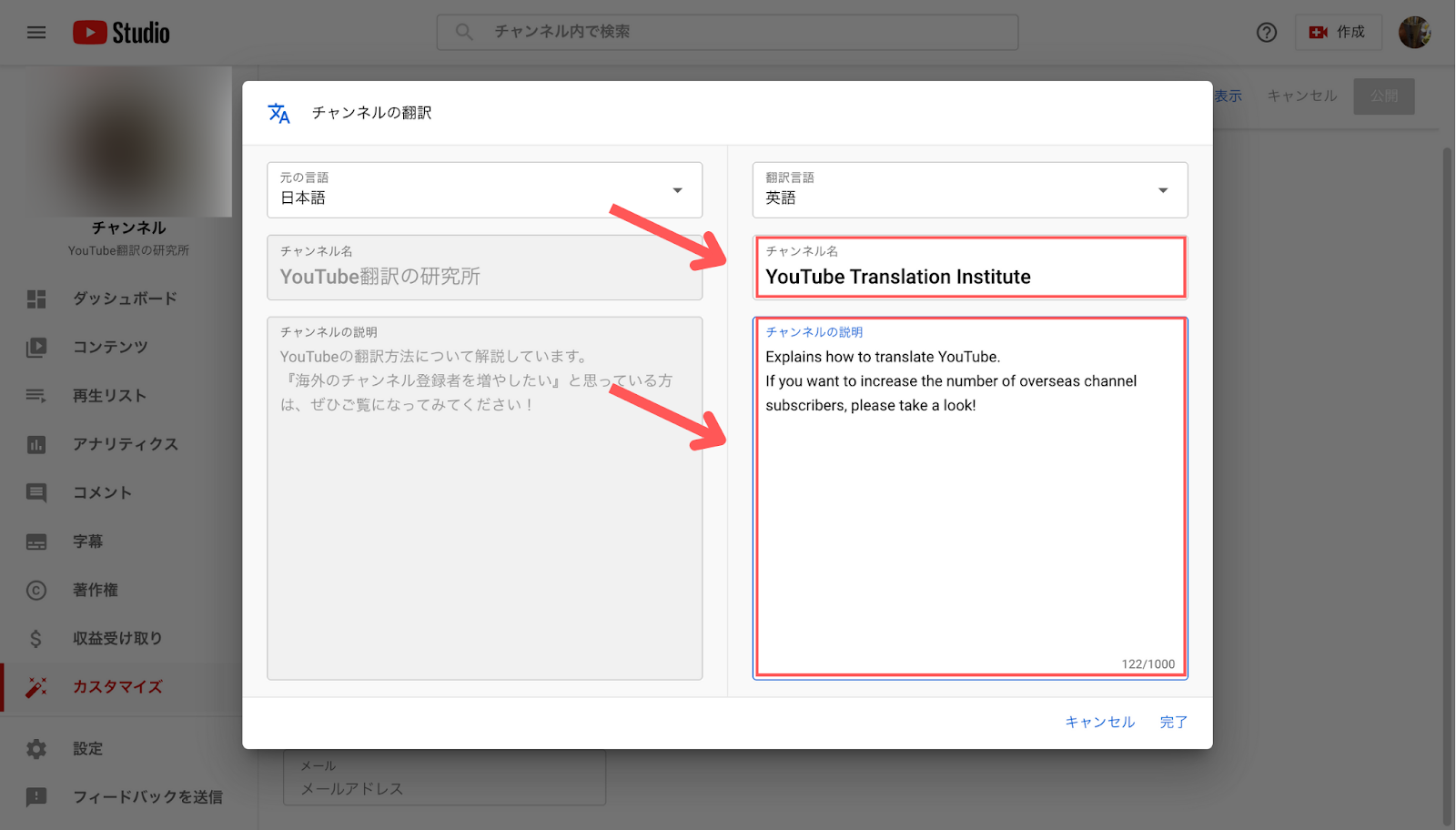The image size is (1456, 830).
Task: Open the account avatar menu
Action: point(1414,33)
